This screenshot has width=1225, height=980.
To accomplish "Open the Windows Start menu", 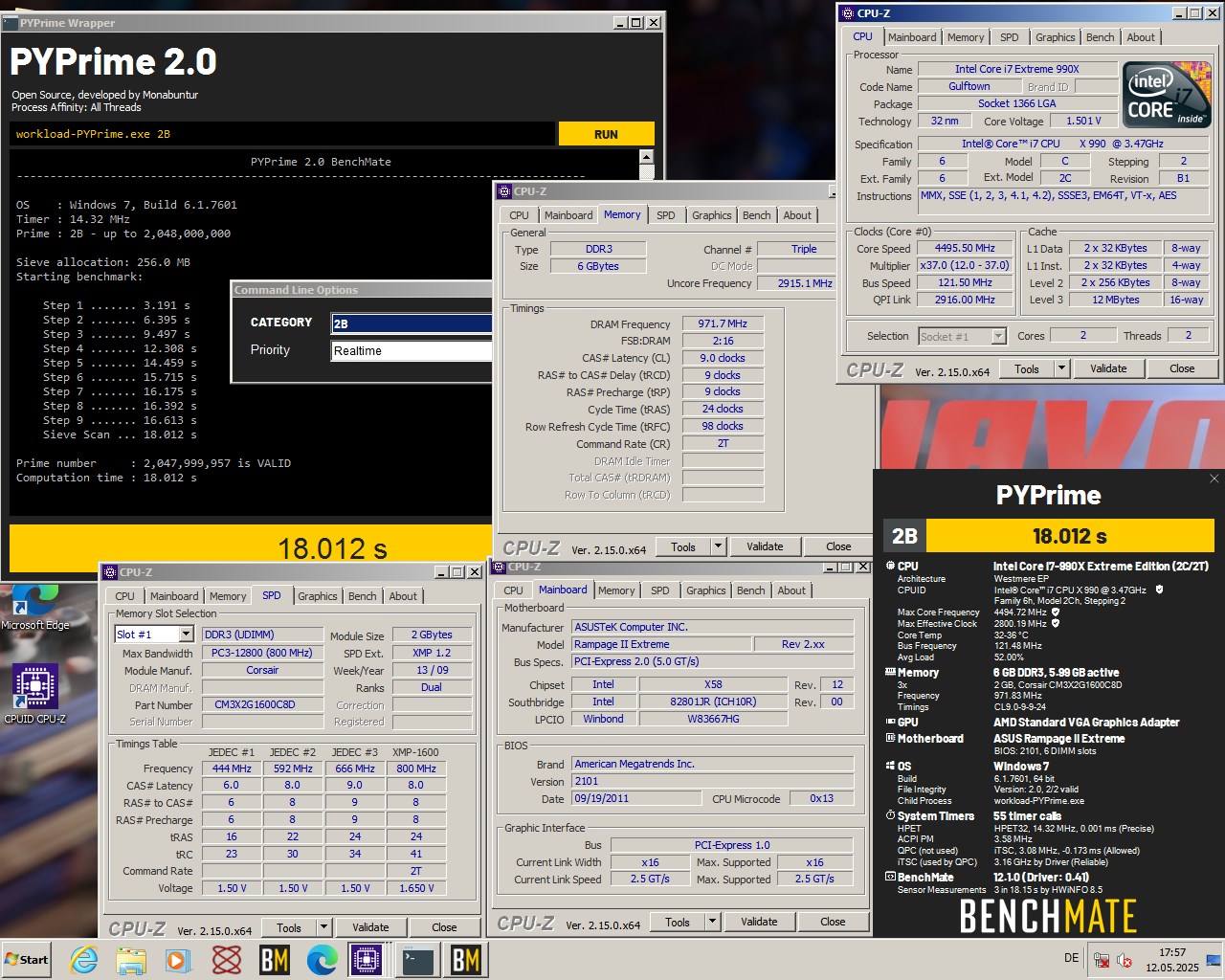I will tap(27, 960).
